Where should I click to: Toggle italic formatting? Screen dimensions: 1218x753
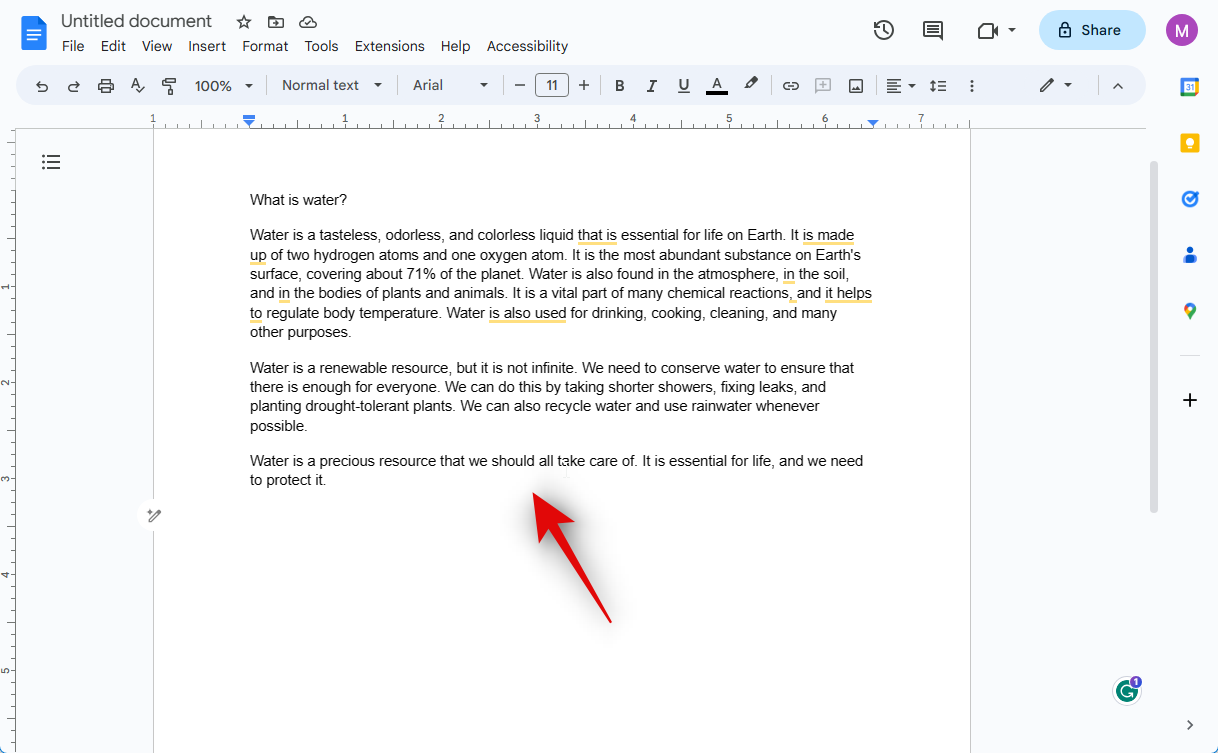[651, 86]
